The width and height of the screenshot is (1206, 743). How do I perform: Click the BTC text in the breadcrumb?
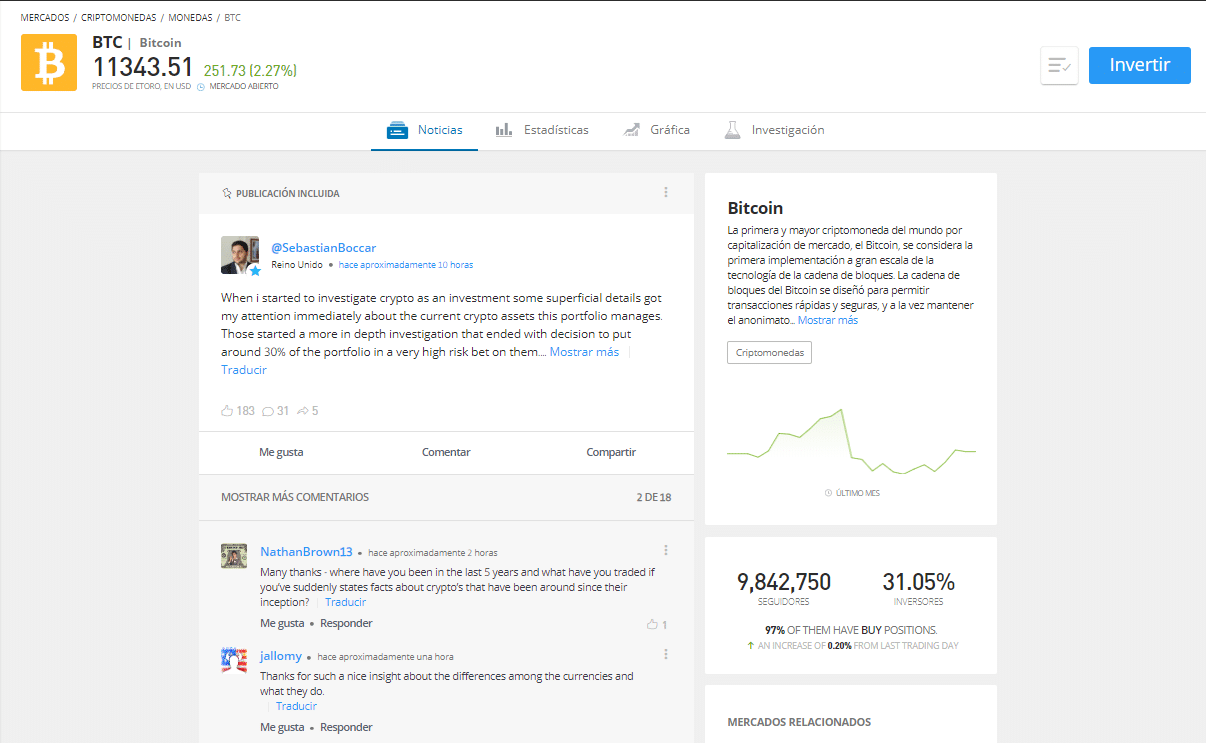tap(232, 18)
